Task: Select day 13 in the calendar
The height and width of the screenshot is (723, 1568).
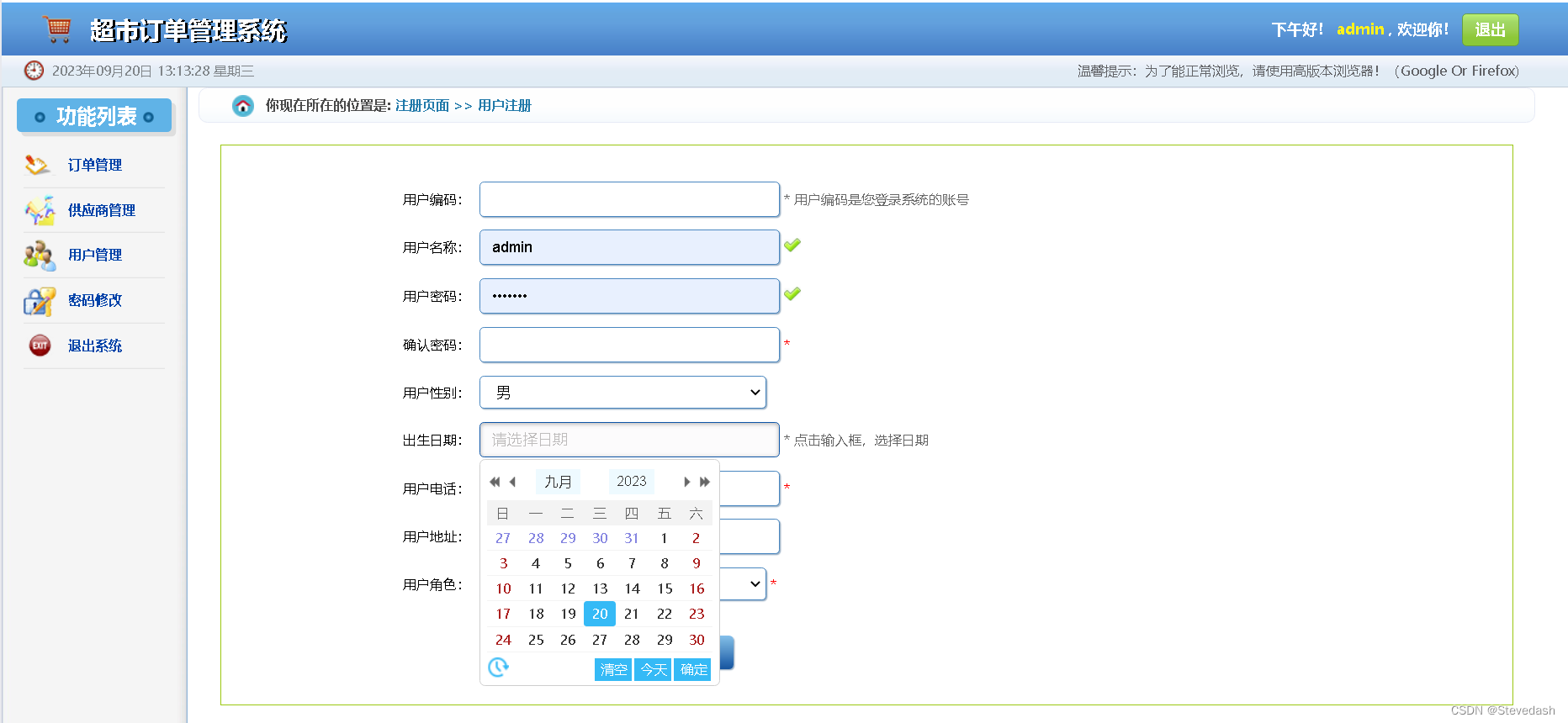Action: [x=600, y=588]
